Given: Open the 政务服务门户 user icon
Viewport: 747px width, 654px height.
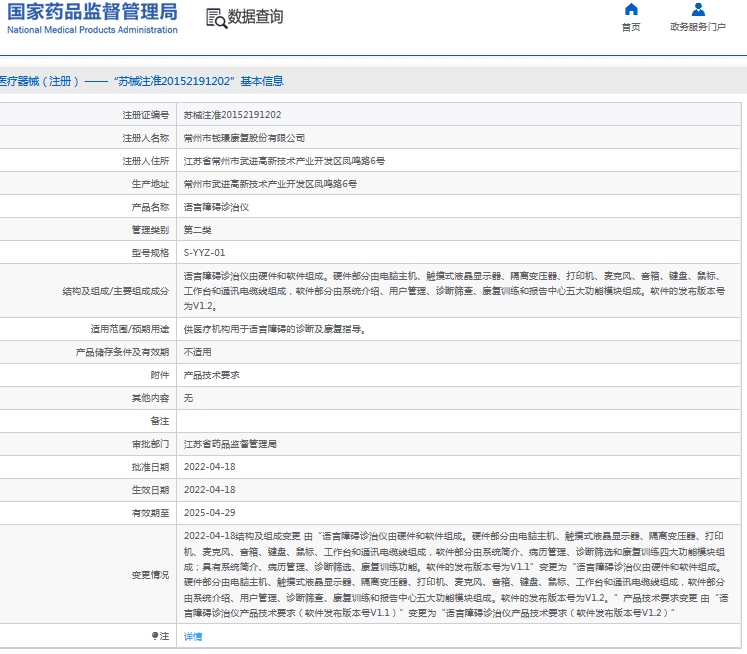Looking at the screenshot, I should pyautogui.click(x=698, y=9).
